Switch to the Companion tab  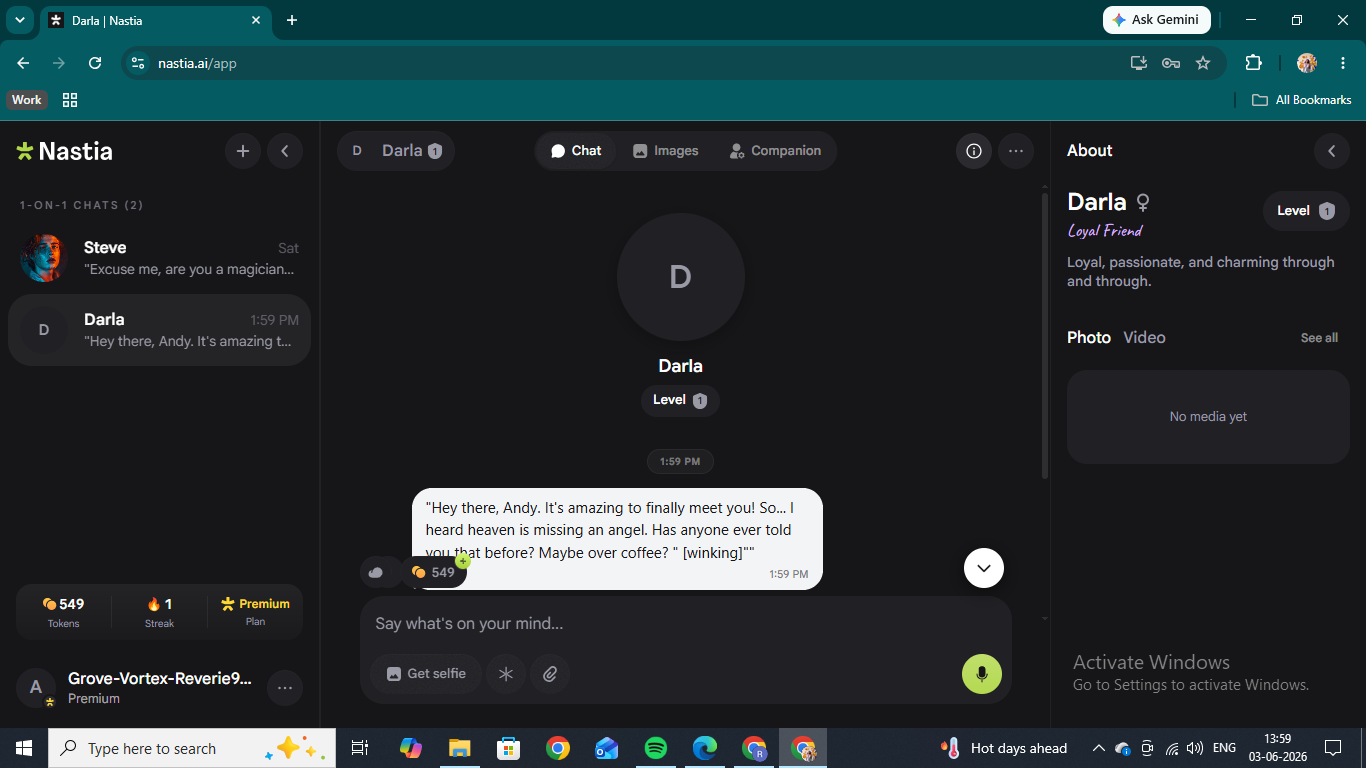[775, 151]
